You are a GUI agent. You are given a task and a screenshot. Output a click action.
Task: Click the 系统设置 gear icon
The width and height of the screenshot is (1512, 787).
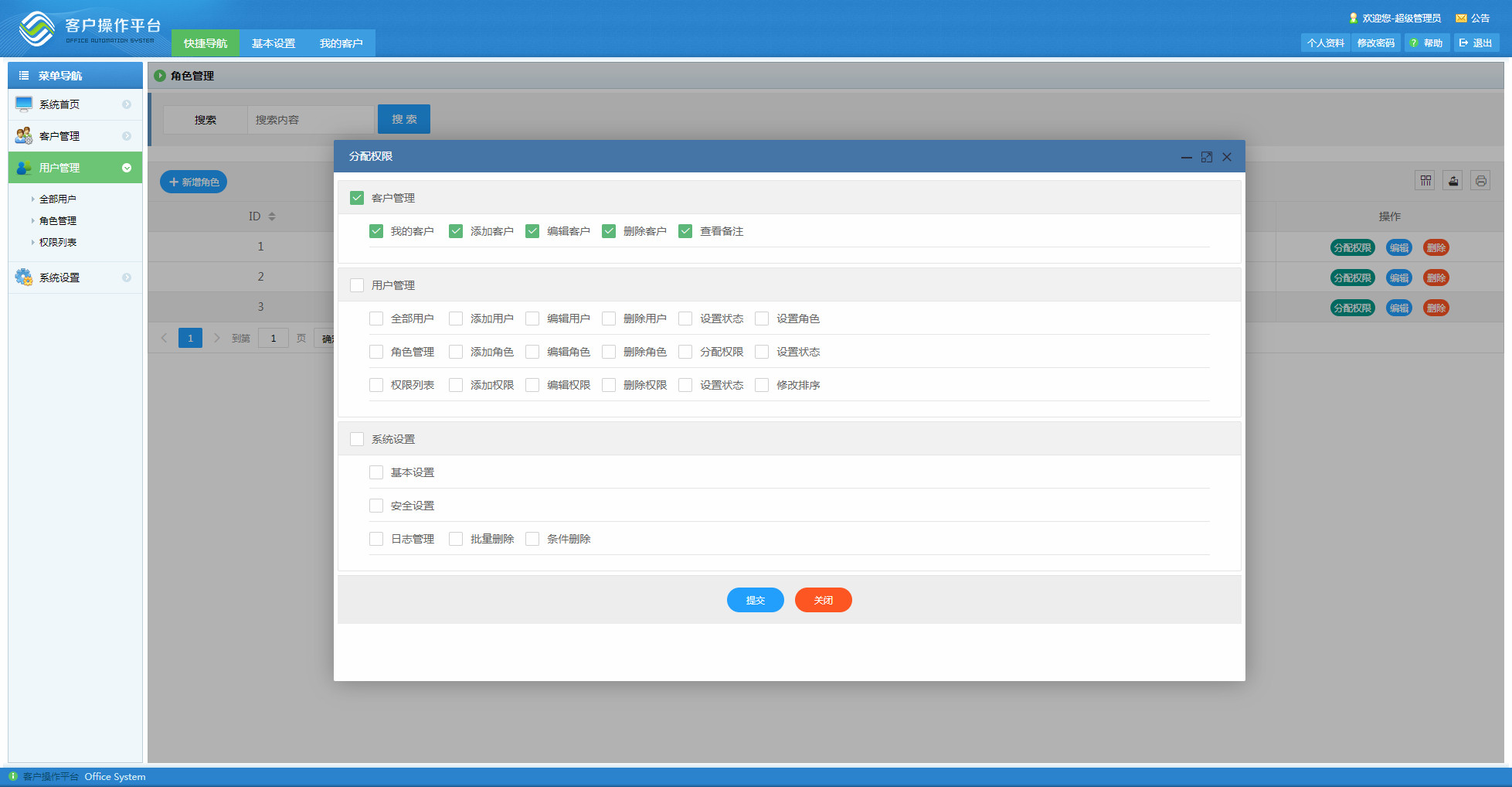point(24,277)
